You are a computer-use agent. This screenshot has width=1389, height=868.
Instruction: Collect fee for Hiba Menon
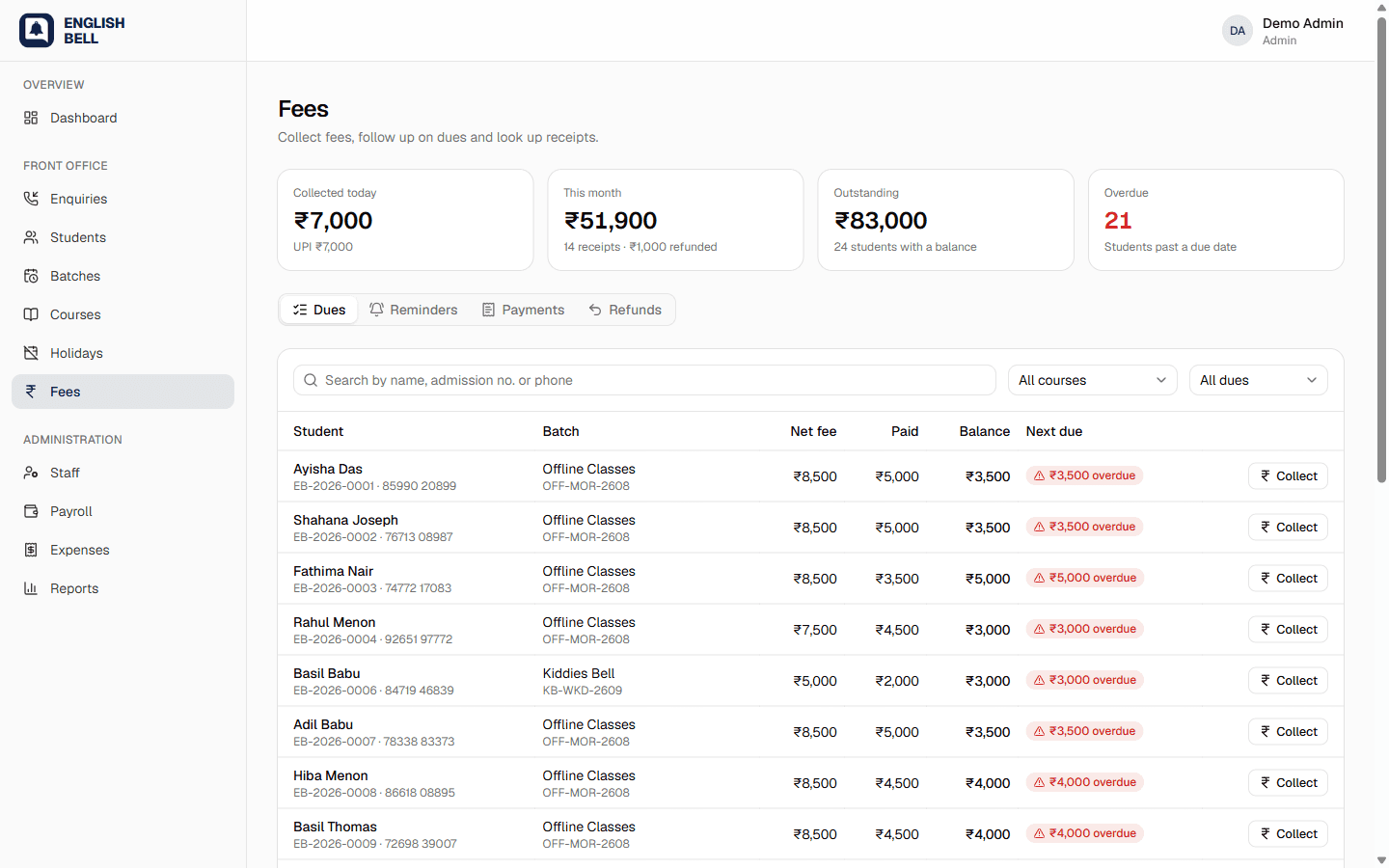pos(1288,783)
